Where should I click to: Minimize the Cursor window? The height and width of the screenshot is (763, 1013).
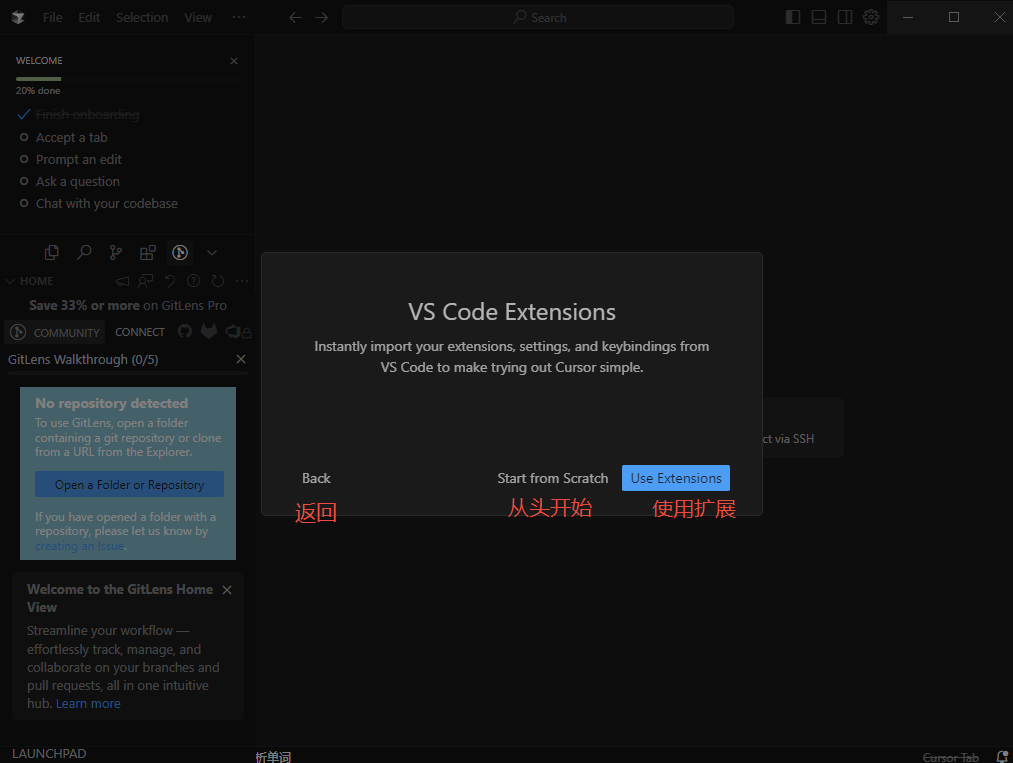point(908,17)
